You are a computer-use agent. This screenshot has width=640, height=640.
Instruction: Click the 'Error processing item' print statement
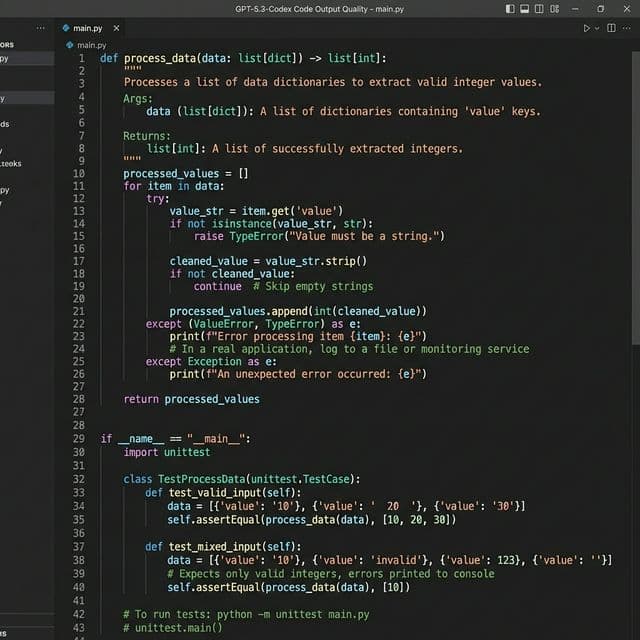[x=298, y=337]
